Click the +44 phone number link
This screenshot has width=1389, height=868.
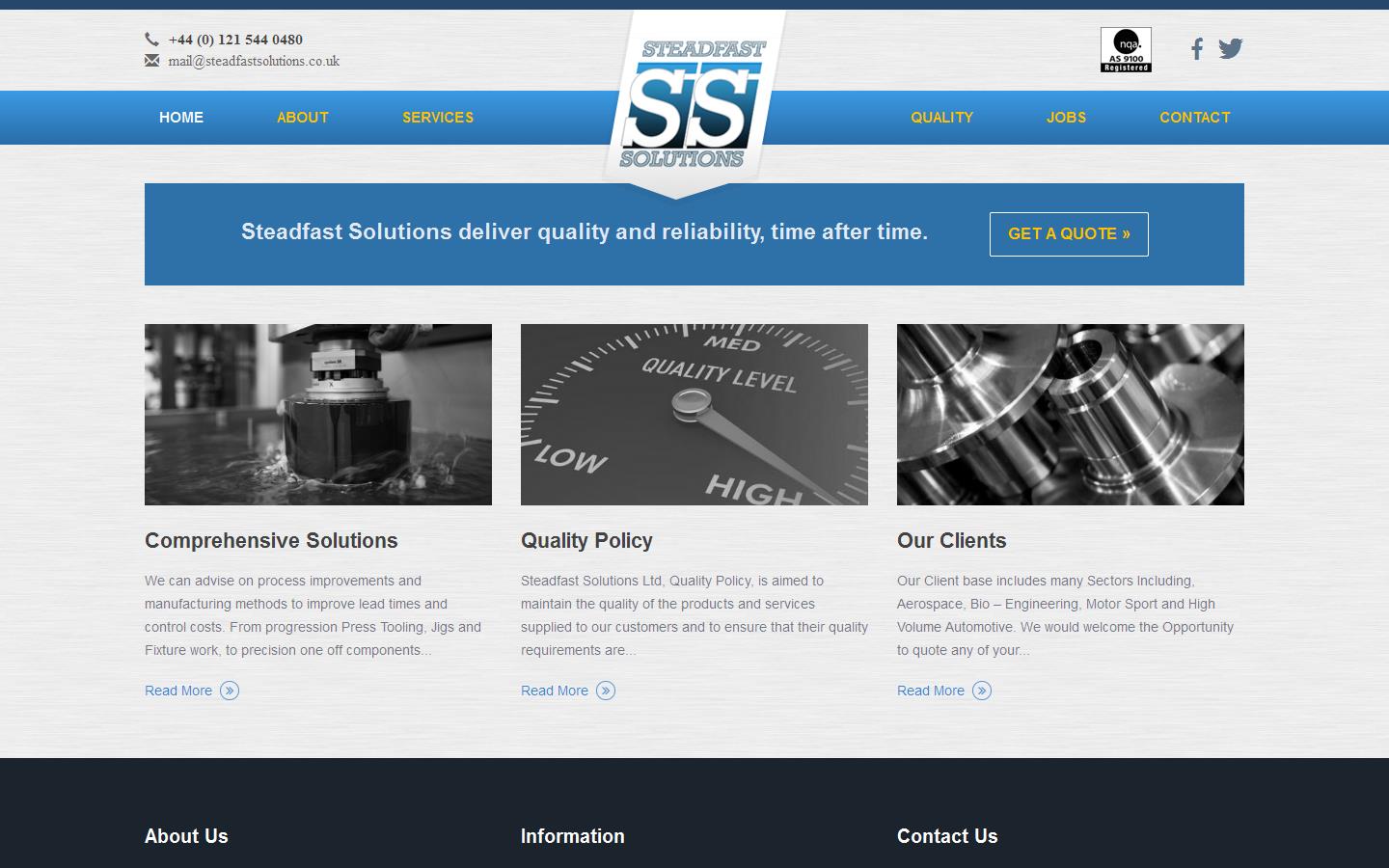235,40
